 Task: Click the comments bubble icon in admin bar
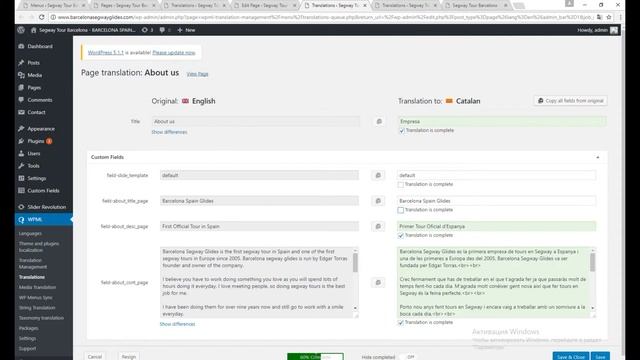coord(162,30)
